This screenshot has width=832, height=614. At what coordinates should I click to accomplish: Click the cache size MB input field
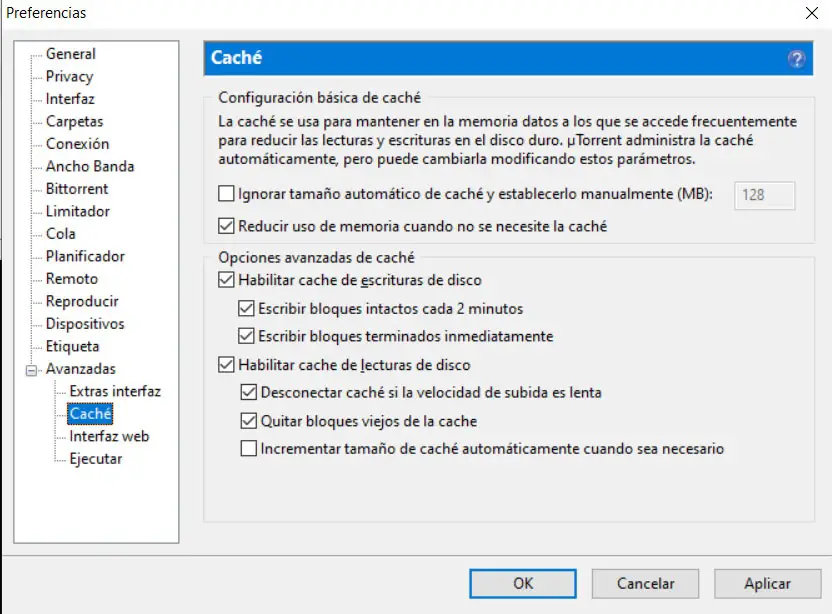coord(765,195)
